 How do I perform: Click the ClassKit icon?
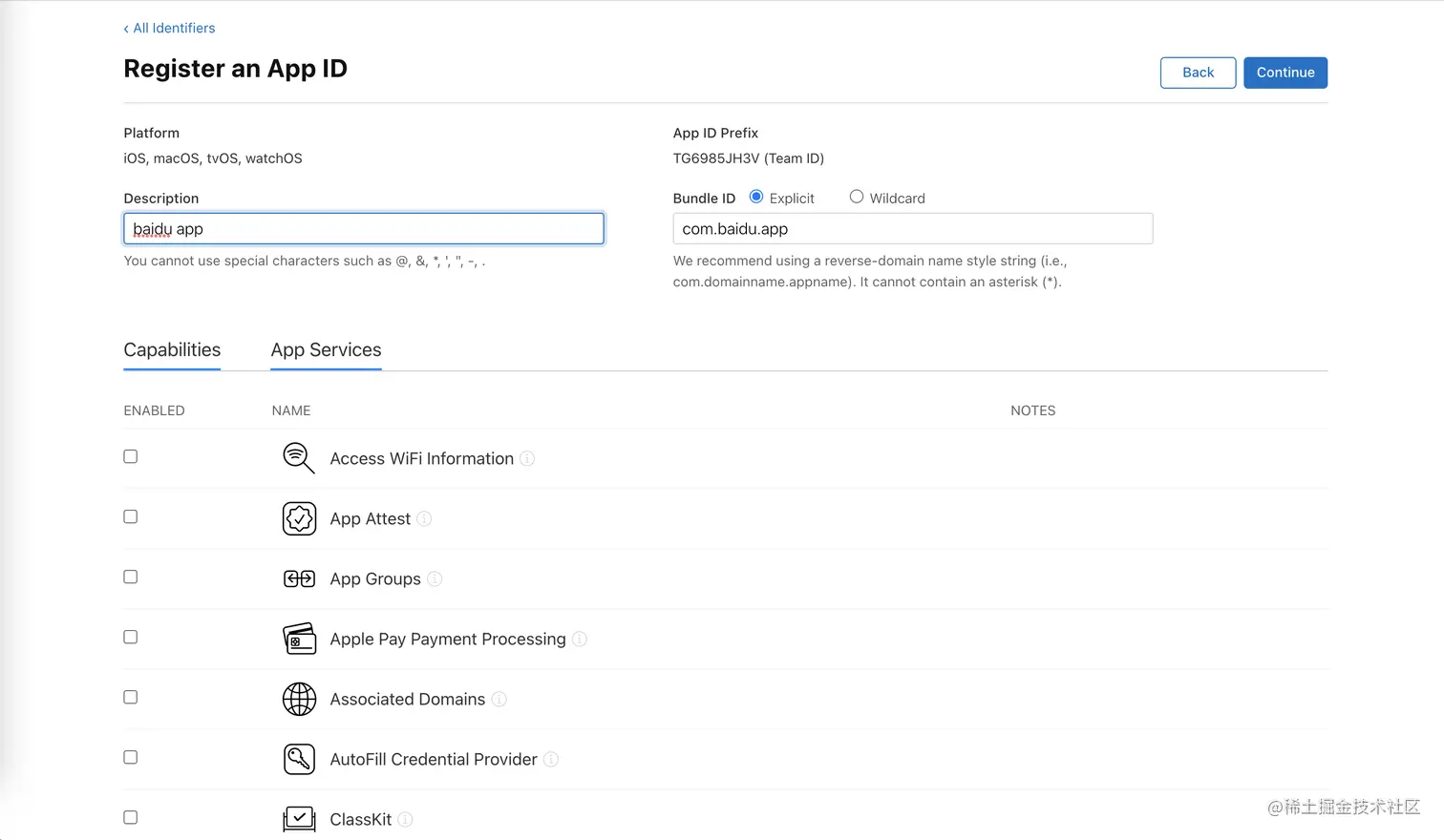pos(299,819)
